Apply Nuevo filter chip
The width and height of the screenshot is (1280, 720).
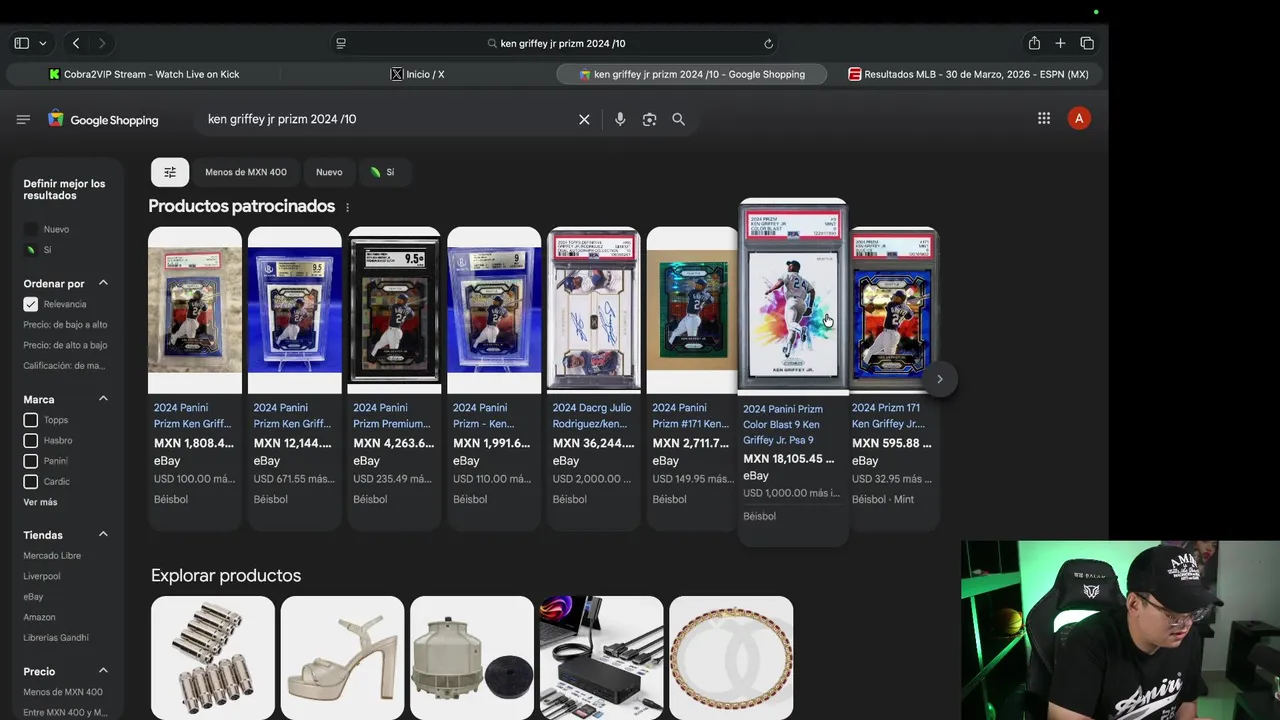(329, 172)
